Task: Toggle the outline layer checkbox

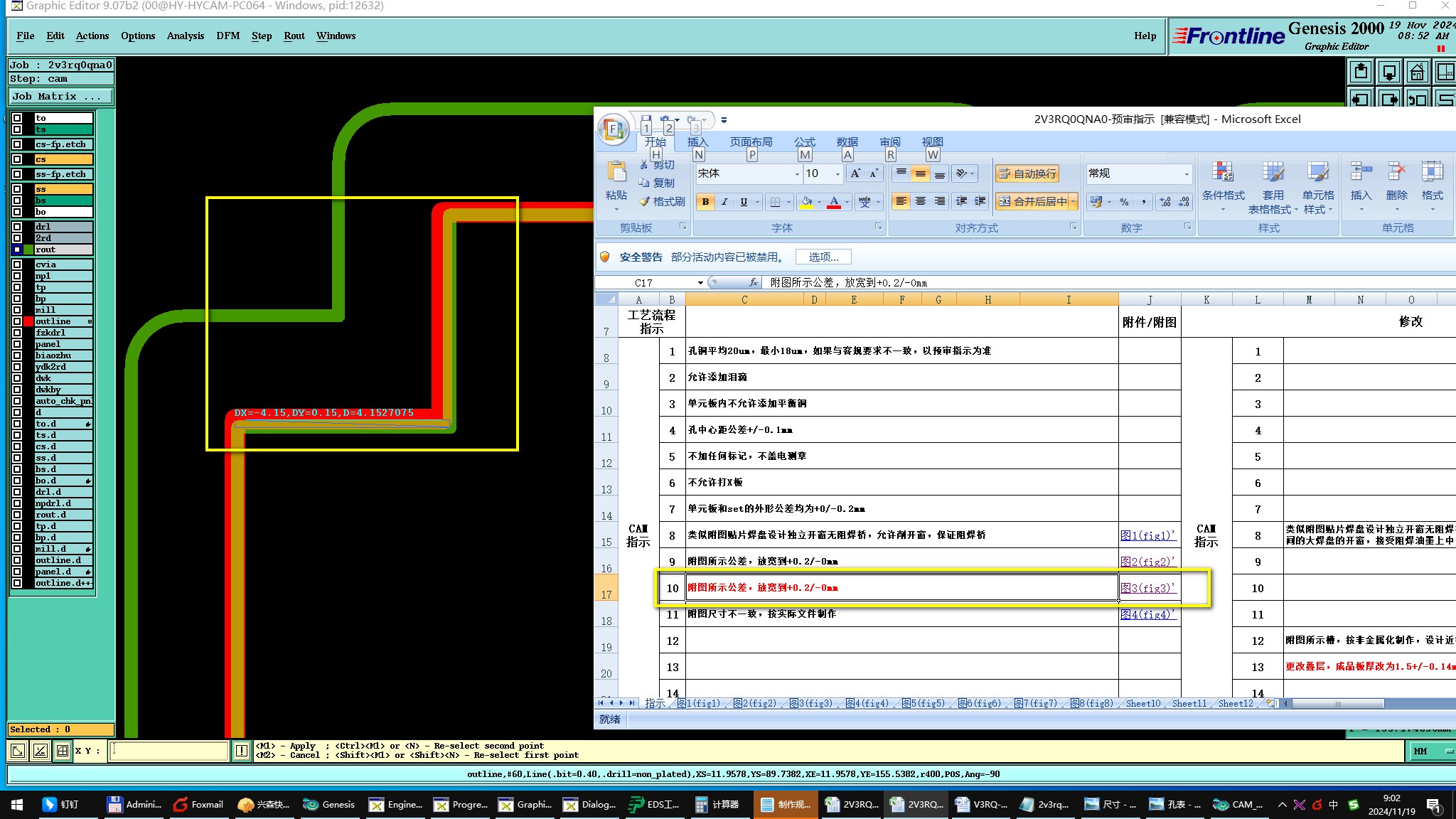Action: pos(17,322)
